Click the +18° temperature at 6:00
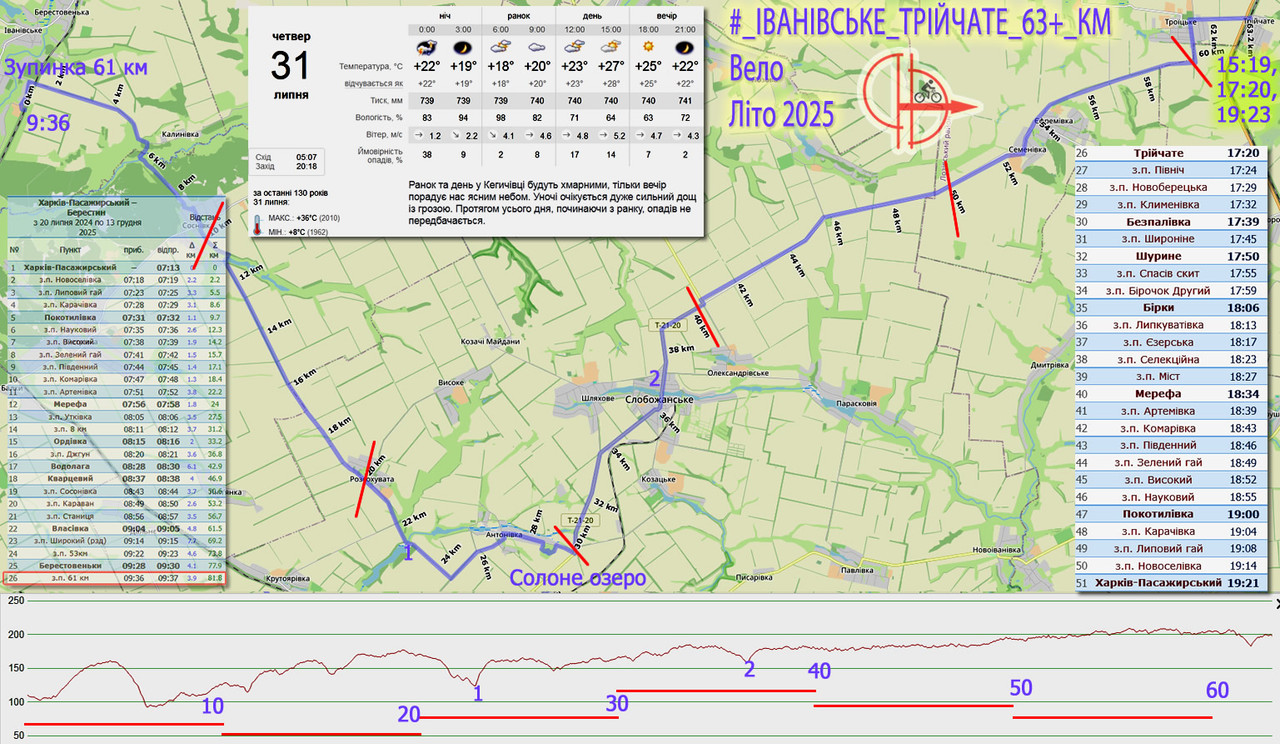The height and width of the screenshot is (744, 1280). [x=502, y=67]
